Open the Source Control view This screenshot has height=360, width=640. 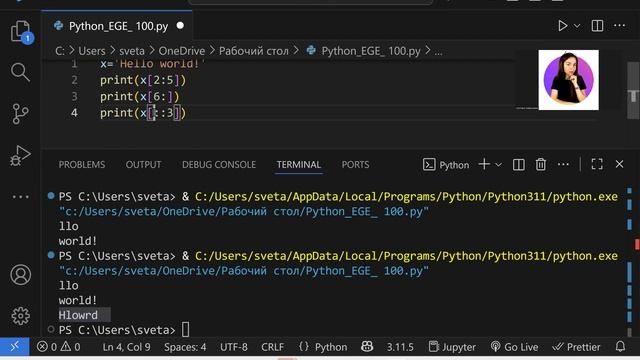point(20,114)
